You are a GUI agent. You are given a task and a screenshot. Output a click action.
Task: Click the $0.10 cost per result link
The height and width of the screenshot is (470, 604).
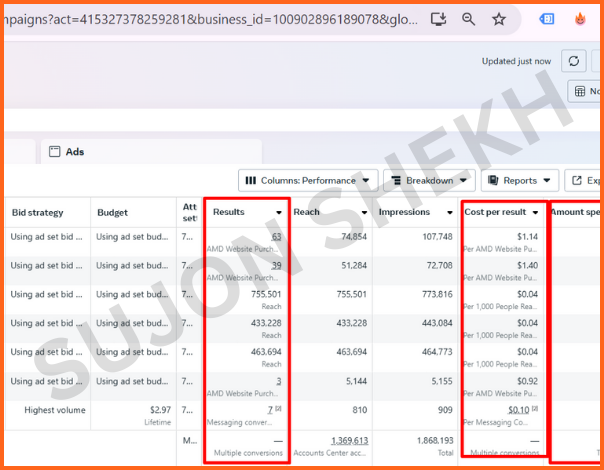517,410
